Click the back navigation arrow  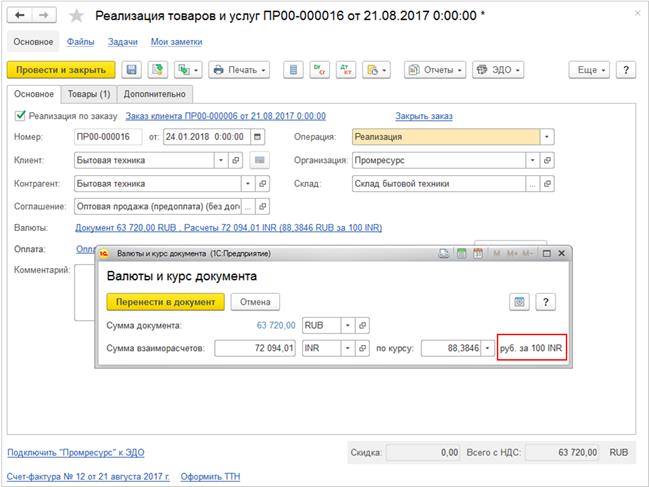[19, 17]
